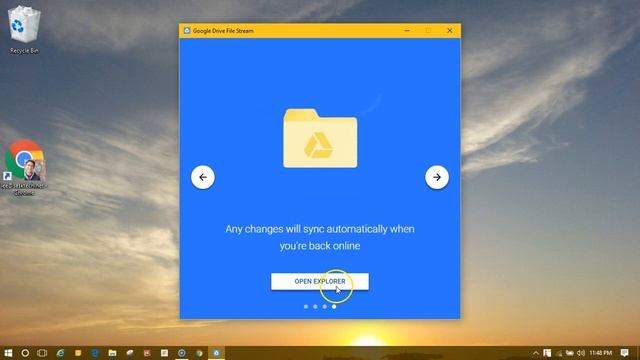640x360 pixels.
Task: Open the volume control in system tray
Action: point(581,353)
